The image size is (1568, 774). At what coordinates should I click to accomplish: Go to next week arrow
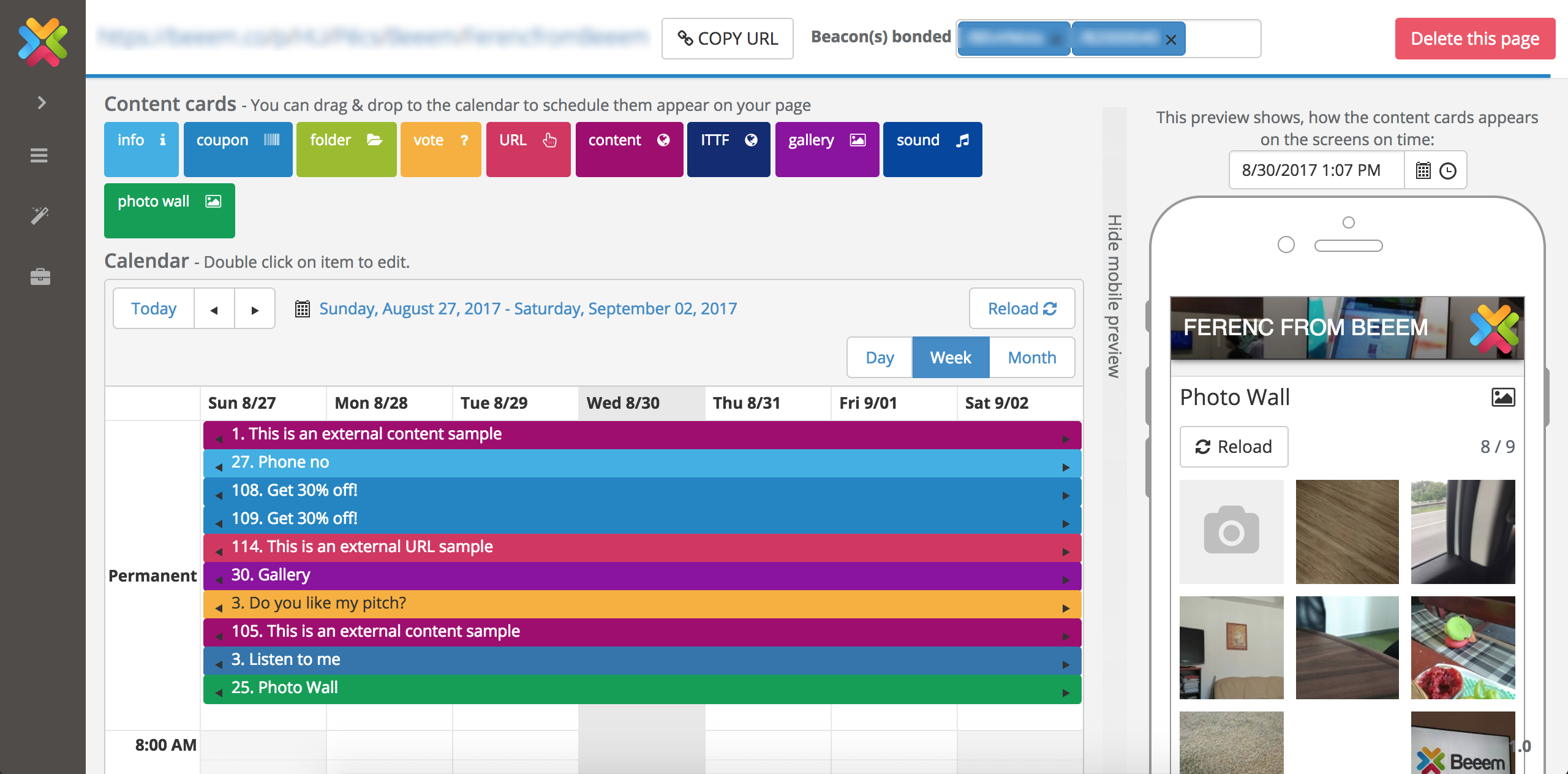[255, 309]
